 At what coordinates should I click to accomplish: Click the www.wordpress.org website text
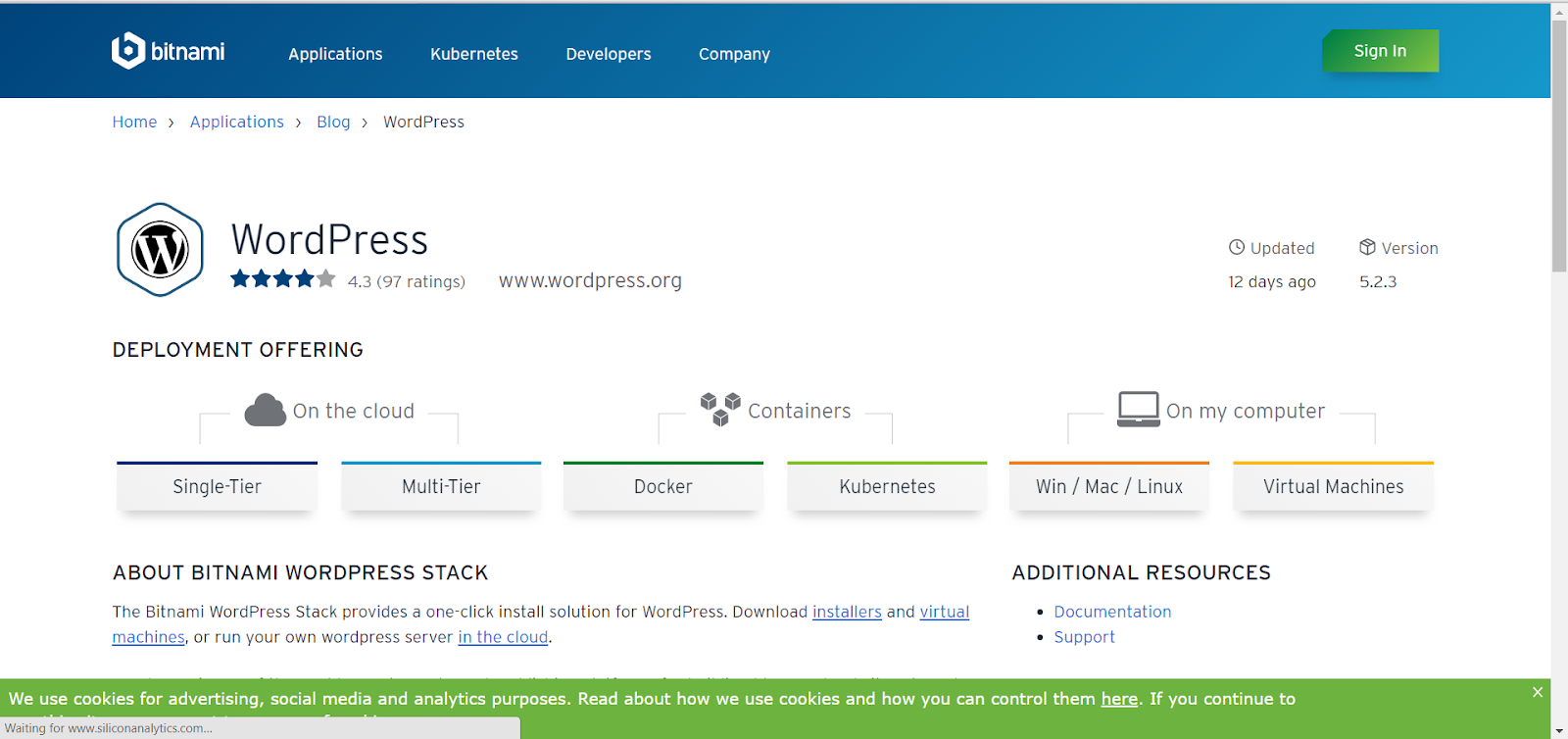point(590,280)
